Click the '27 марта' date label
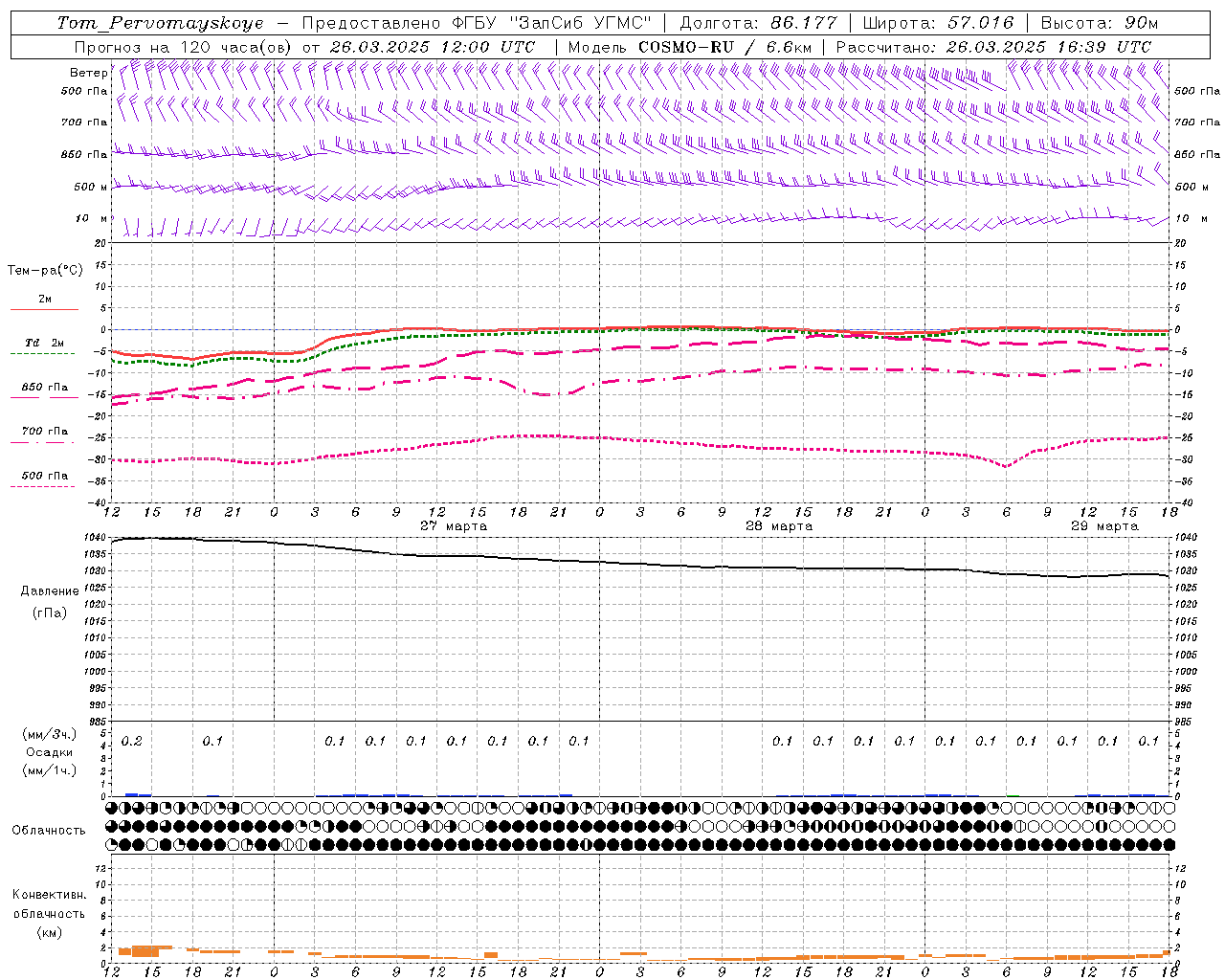1225x980 pixels. coord(453,526)
